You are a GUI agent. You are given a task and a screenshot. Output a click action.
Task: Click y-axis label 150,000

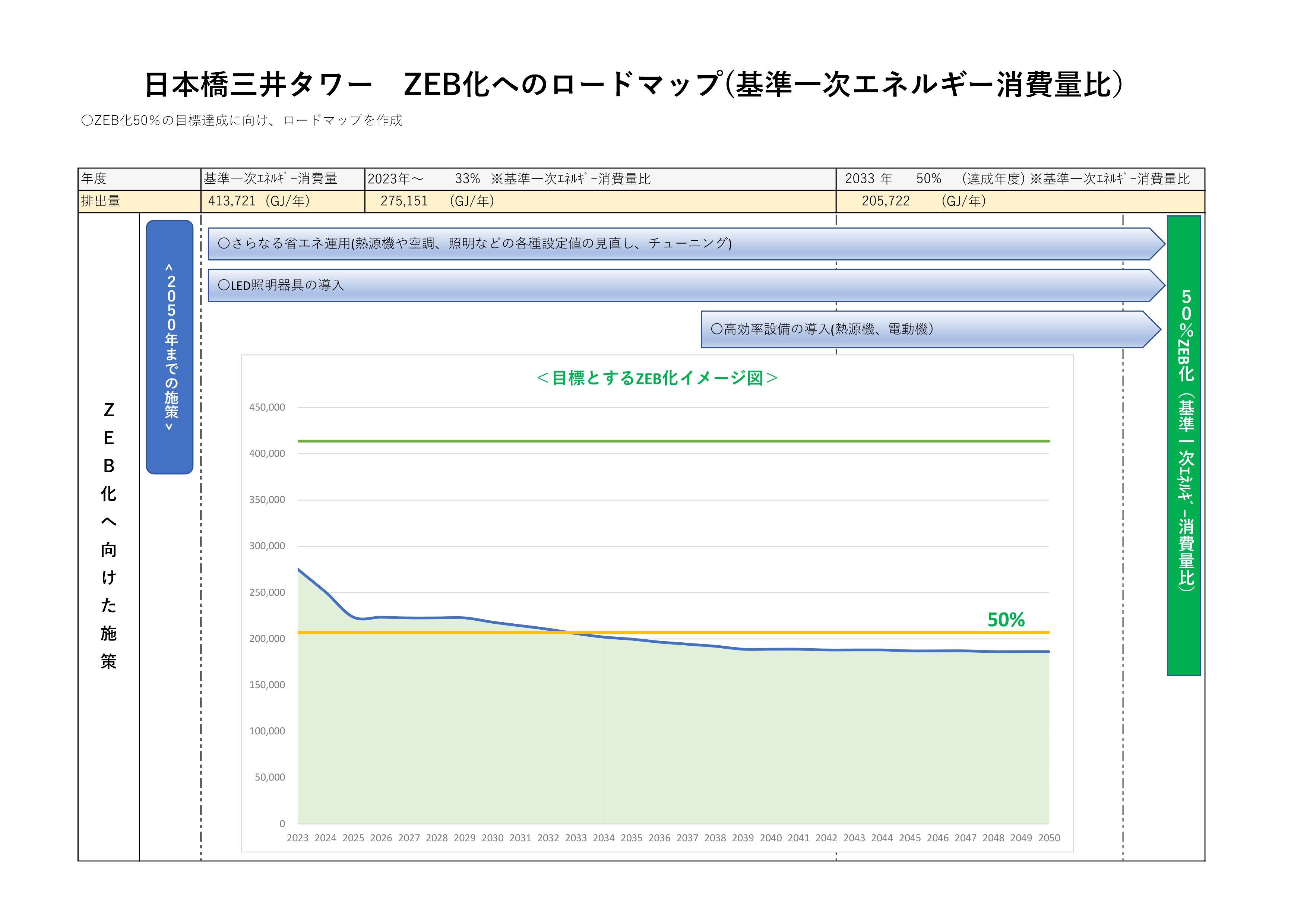tap(267, 685)
